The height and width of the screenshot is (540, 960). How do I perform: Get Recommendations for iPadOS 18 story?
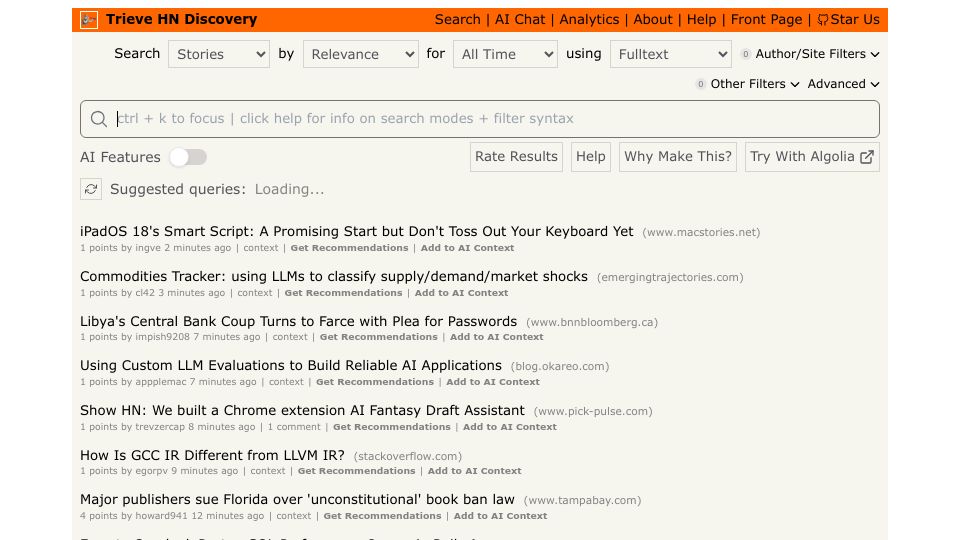click(349, 248)
